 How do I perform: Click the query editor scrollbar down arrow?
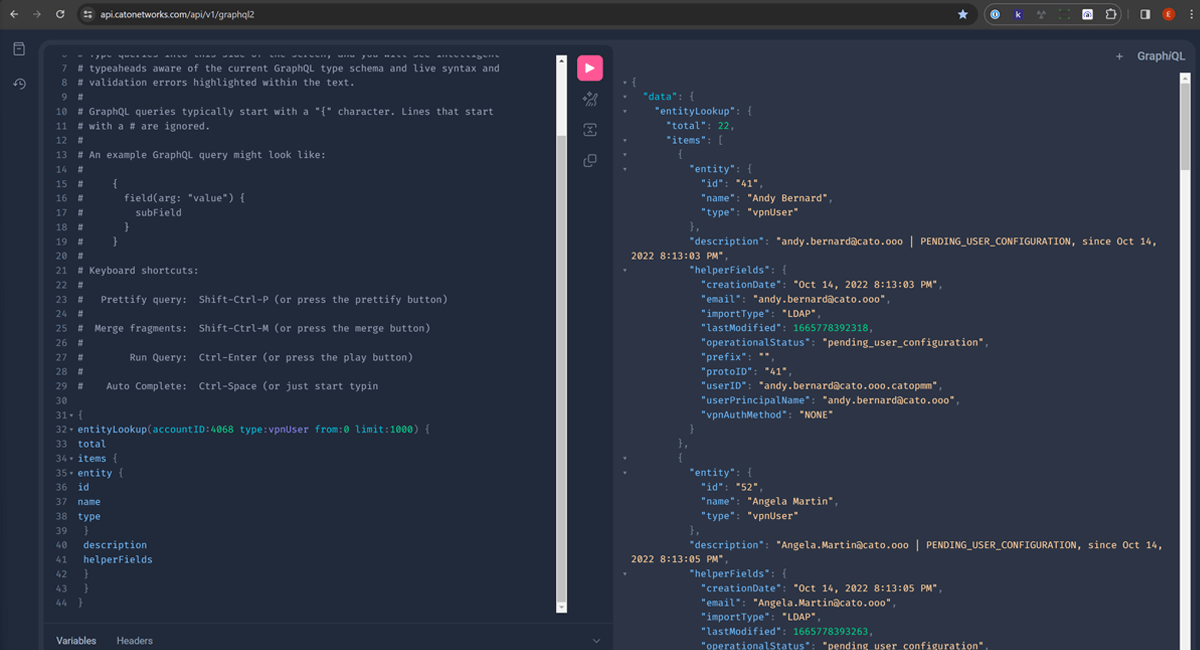(561, 607)
